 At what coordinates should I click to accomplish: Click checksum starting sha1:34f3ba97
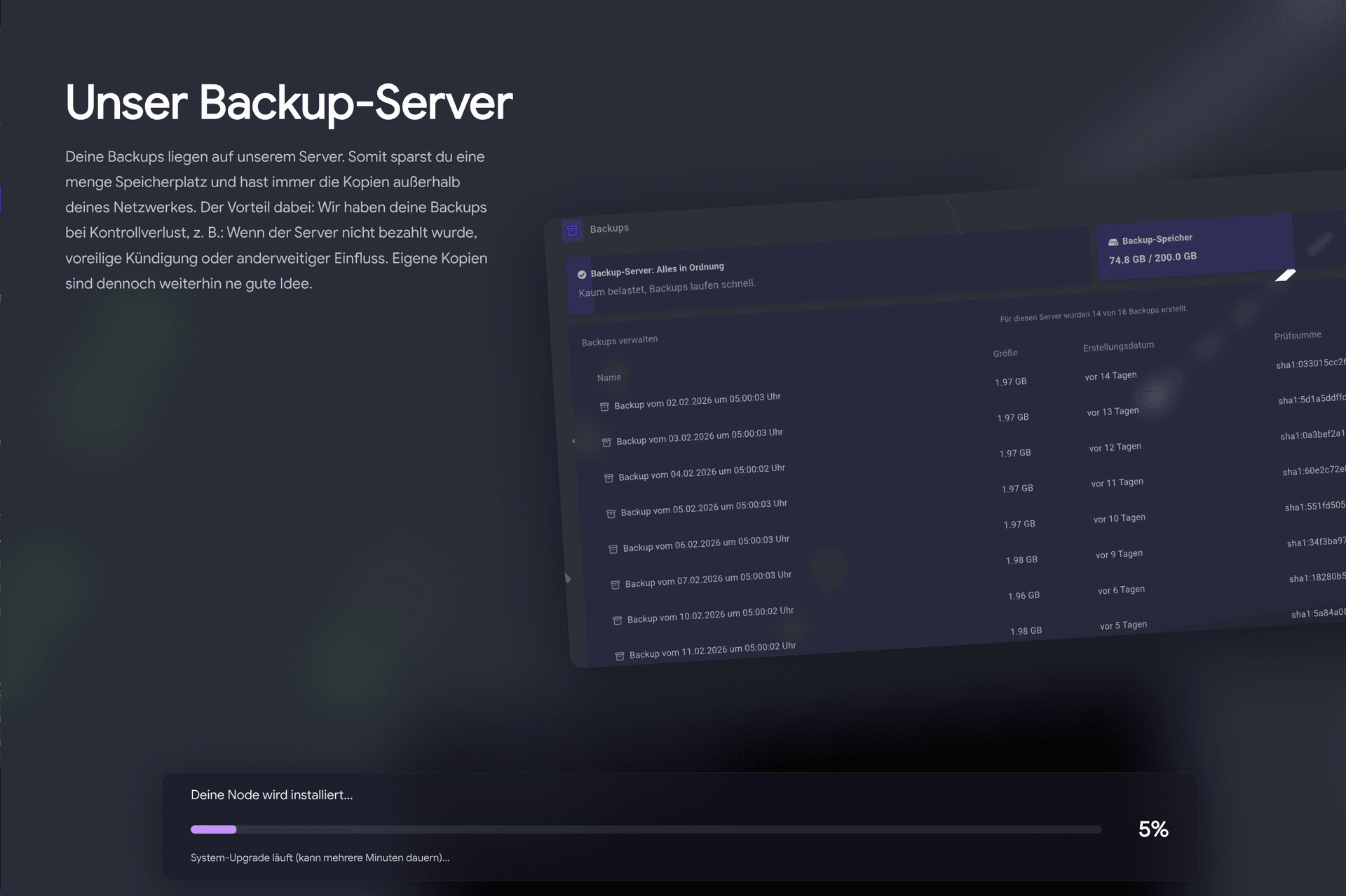(x=1316, y=542)
